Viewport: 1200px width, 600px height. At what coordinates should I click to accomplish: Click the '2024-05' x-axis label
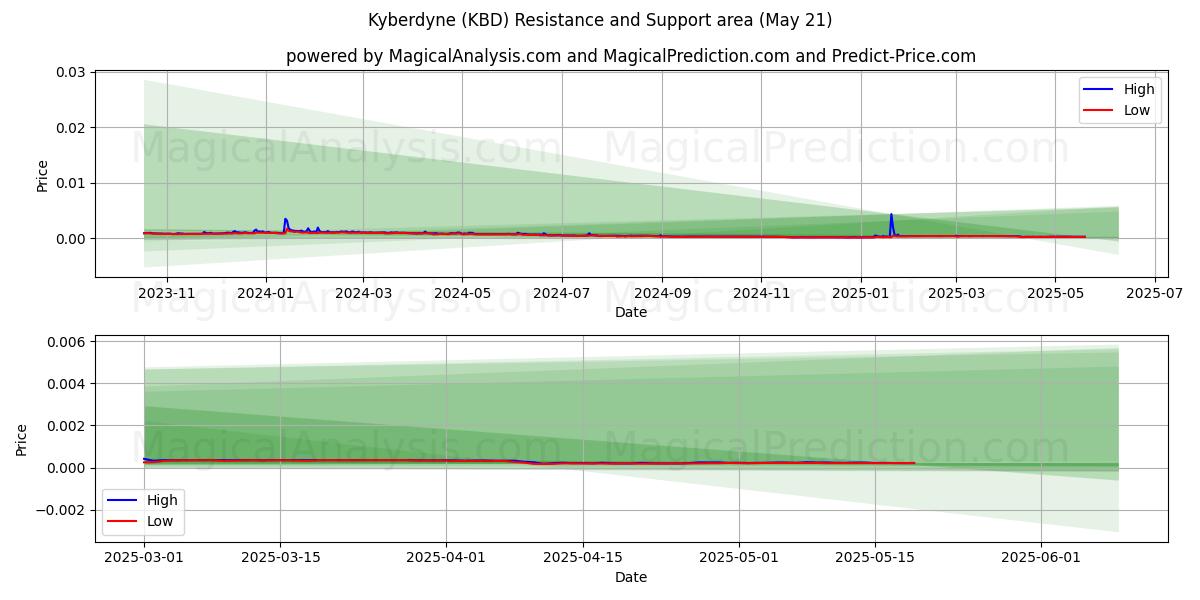(x=462, y=294)
